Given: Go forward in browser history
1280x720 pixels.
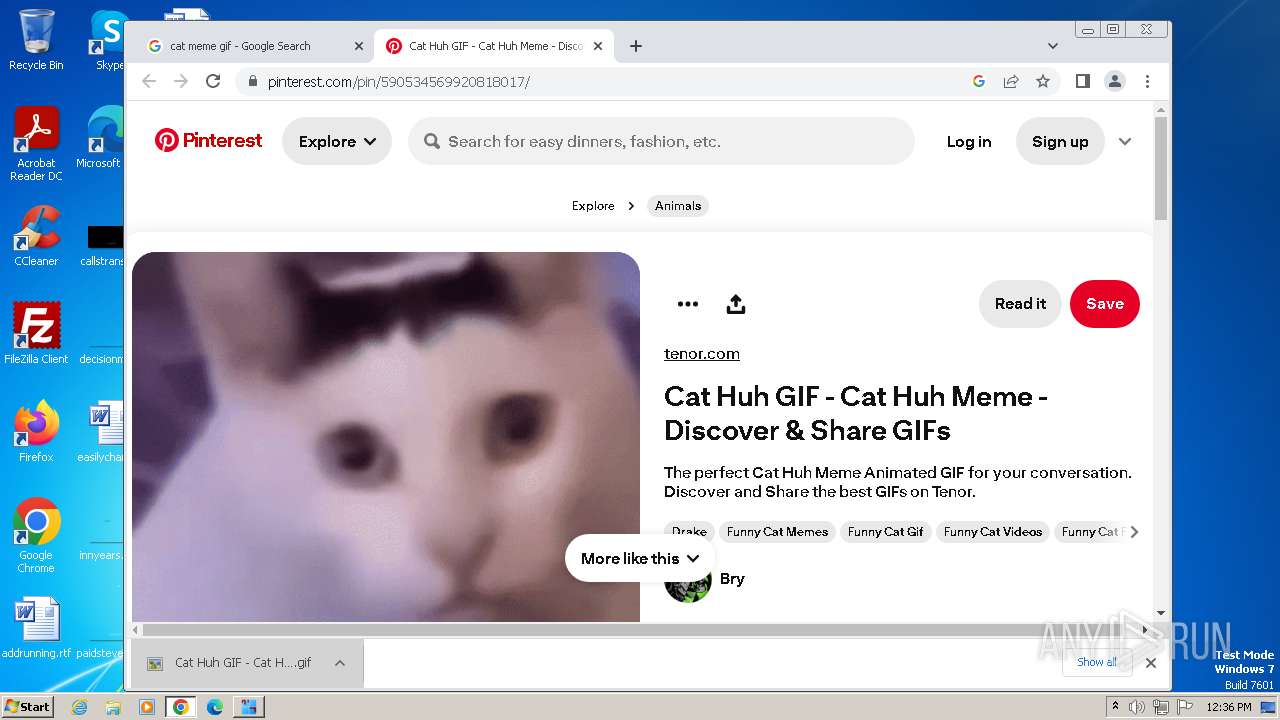Looking at the screenshot, I should pyautogui.click(x=181, y=81).
